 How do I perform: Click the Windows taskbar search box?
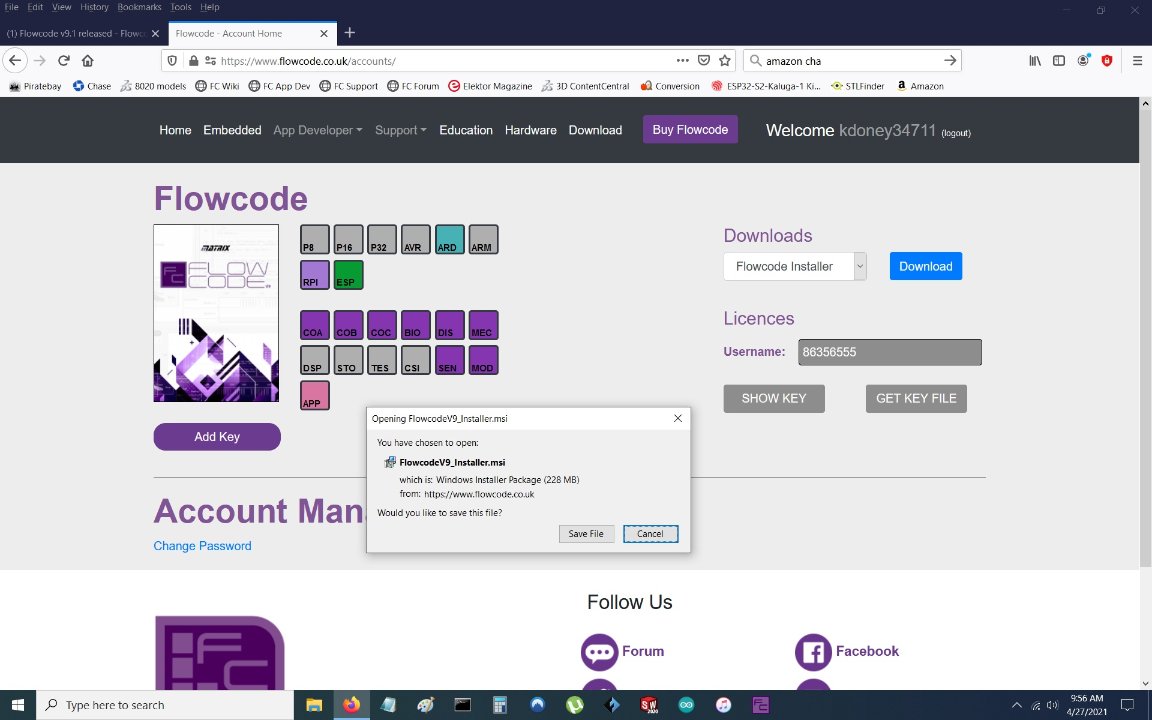(165, 705)
